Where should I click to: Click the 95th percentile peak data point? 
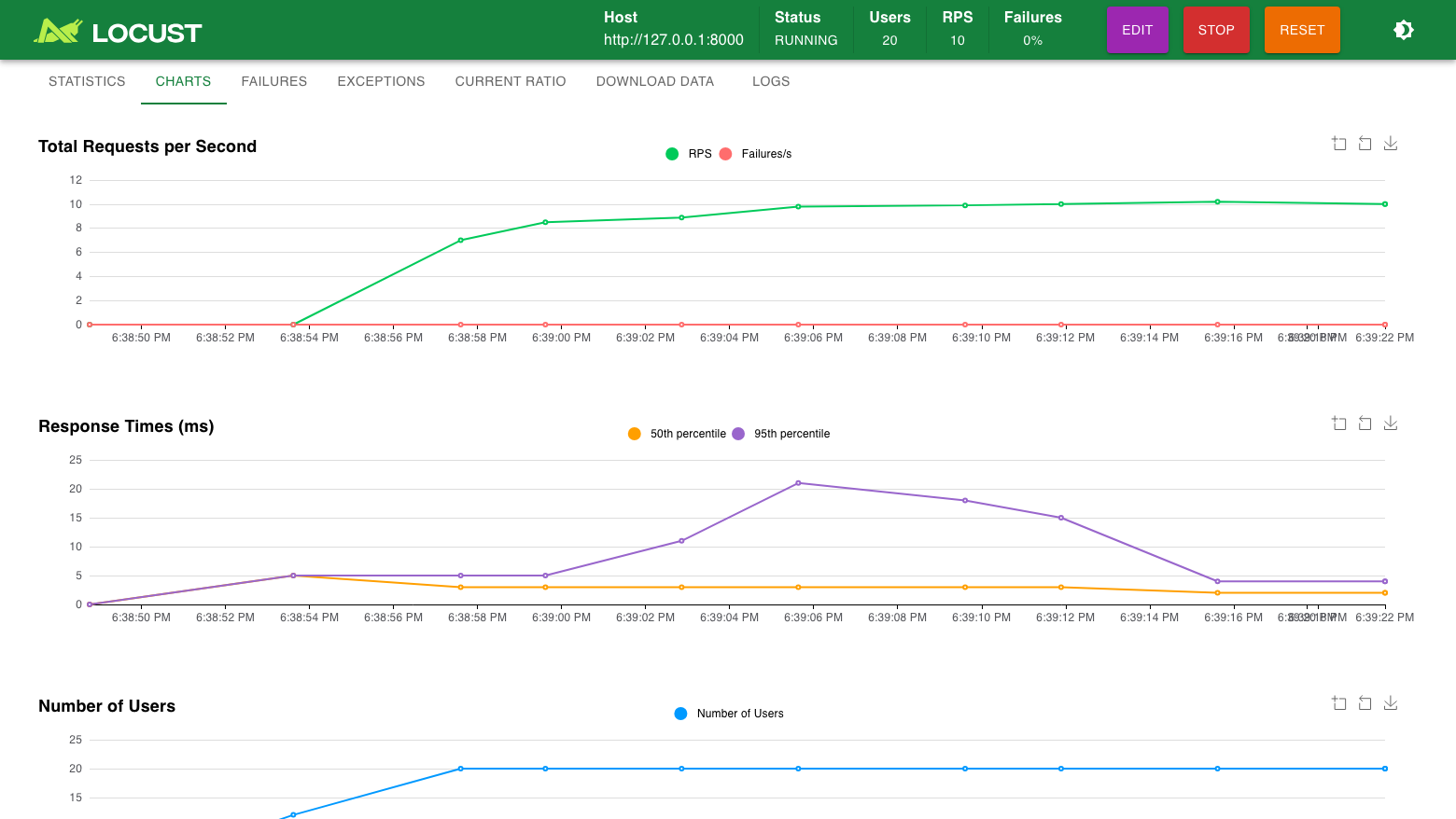point(798,483)
